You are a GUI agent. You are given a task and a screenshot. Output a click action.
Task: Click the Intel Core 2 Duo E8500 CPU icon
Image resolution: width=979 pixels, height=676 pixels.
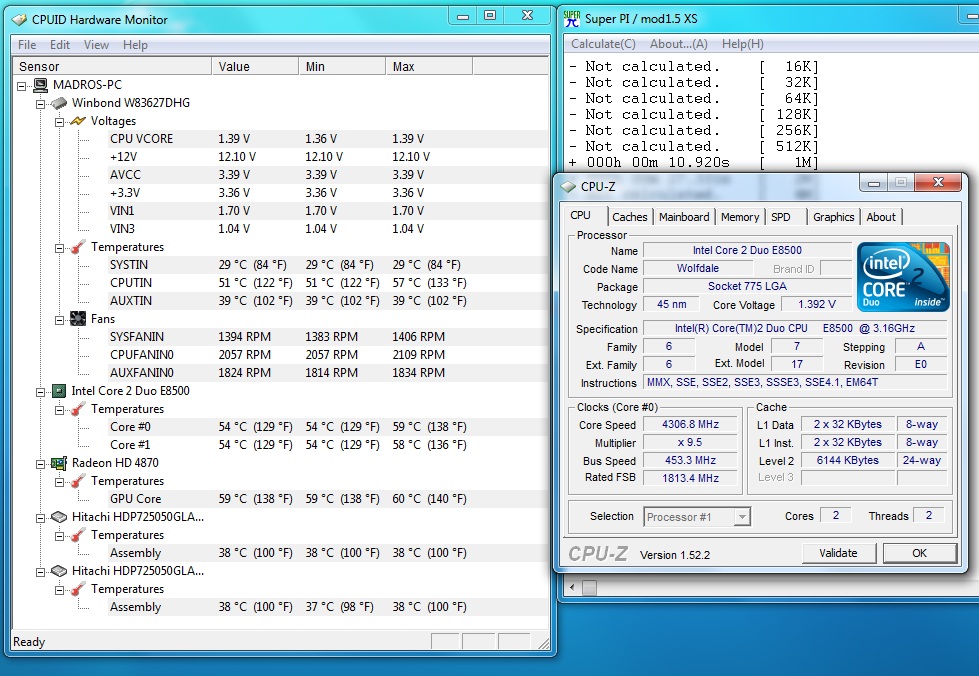59,391
